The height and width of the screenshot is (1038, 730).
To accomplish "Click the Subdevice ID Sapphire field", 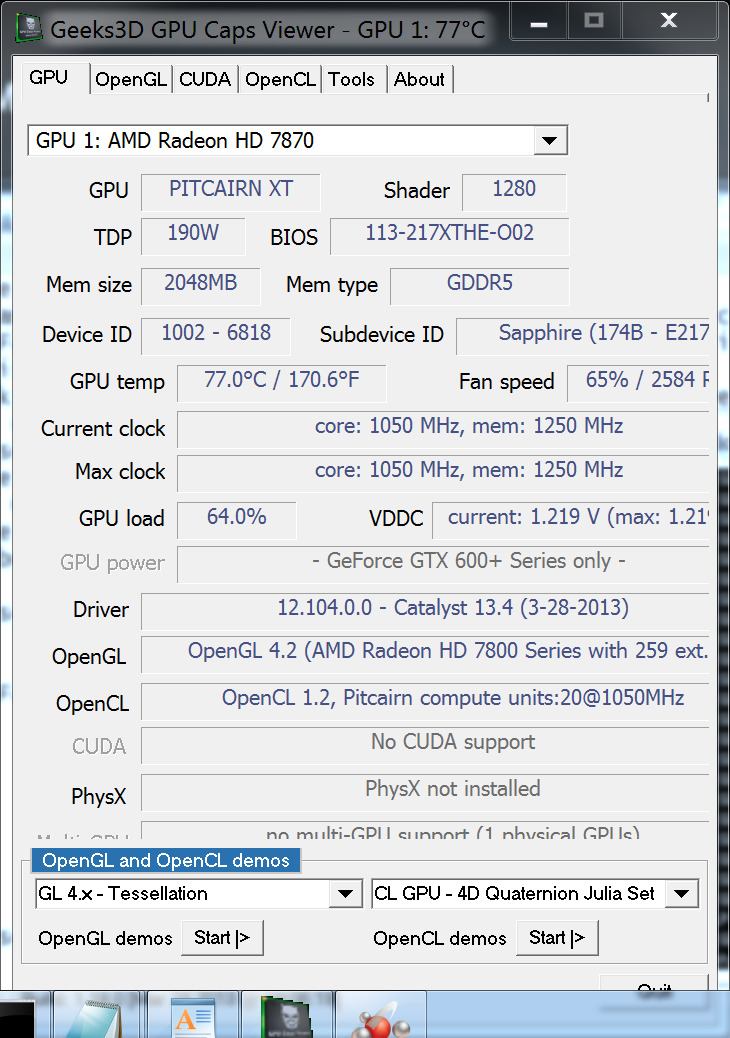I will (582, 336).
